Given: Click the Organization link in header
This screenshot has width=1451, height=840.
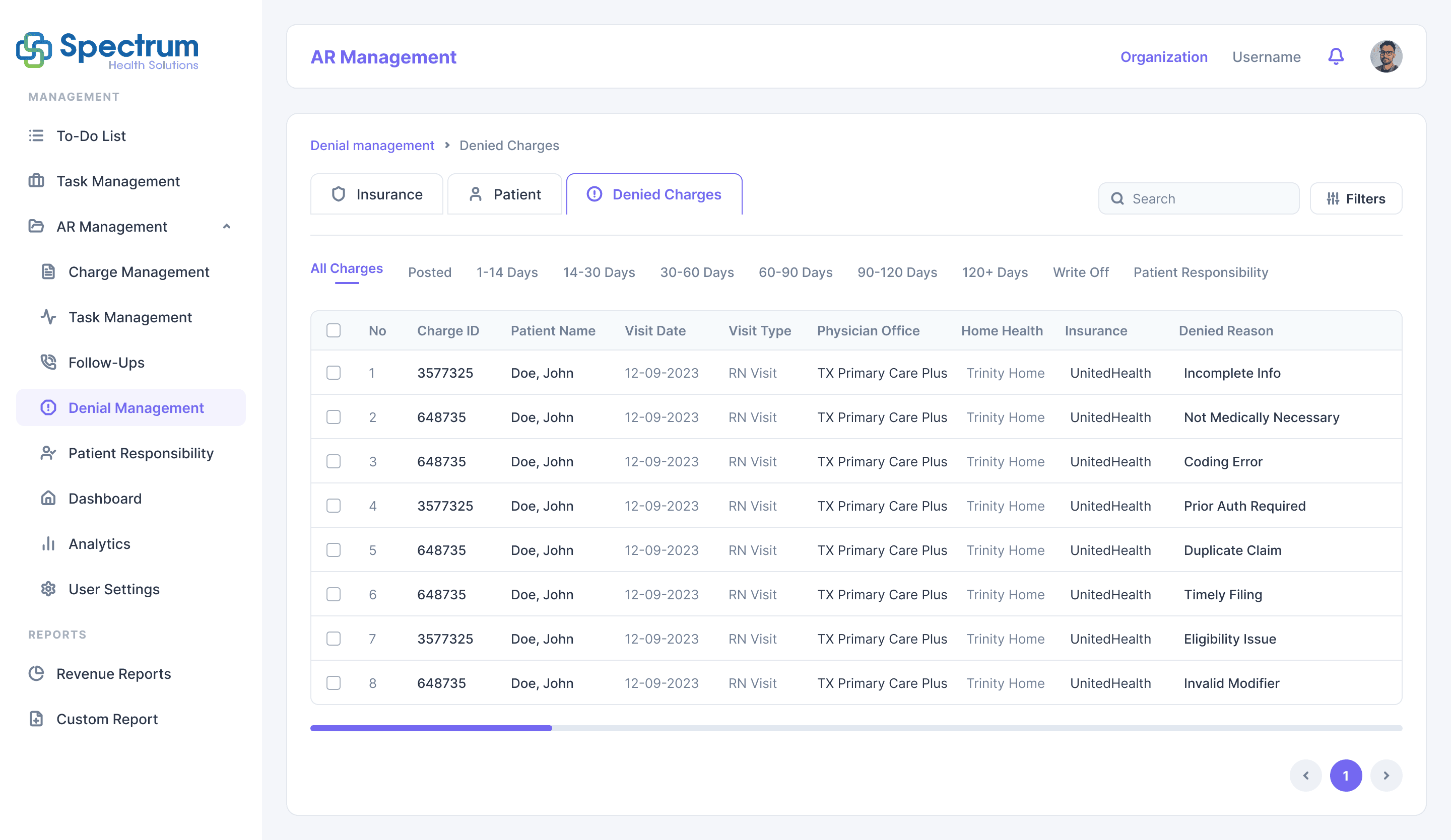Looking at the screenshot, I should (1164, 56).
